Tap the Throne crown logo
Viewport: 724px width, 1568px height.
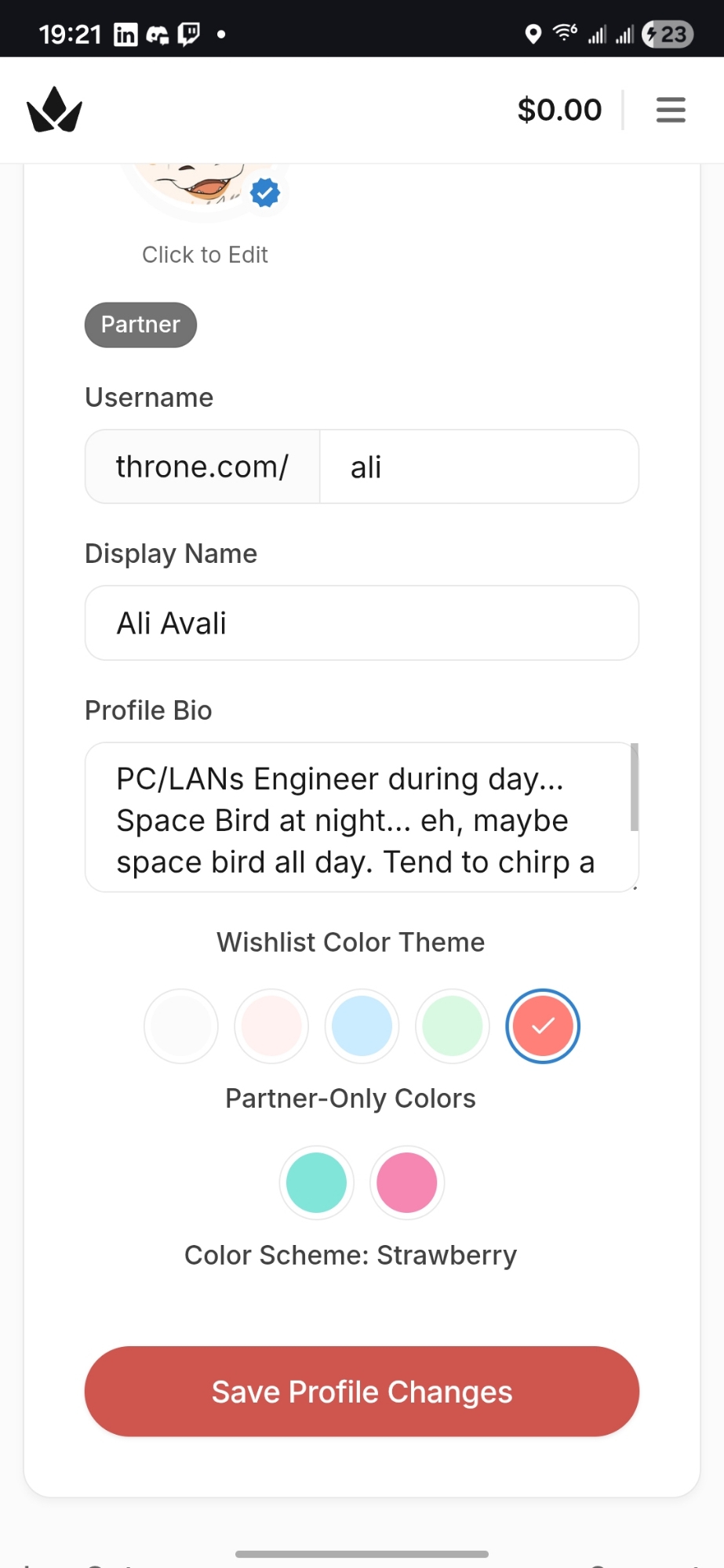[54, 110]
